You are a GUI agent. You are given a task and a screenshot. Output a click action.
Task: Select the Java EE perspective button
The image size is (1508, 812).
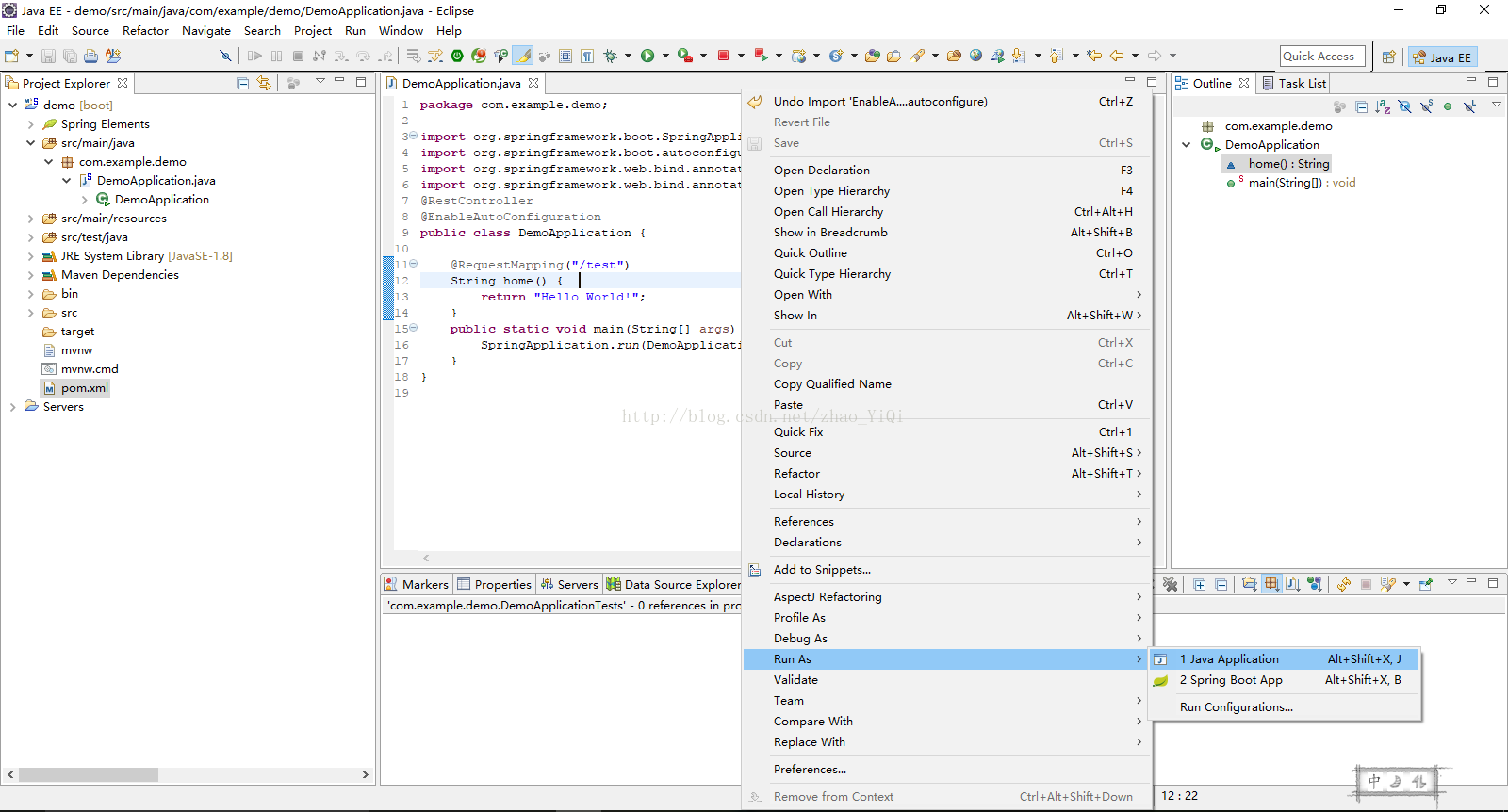(x=1442, y=57)
